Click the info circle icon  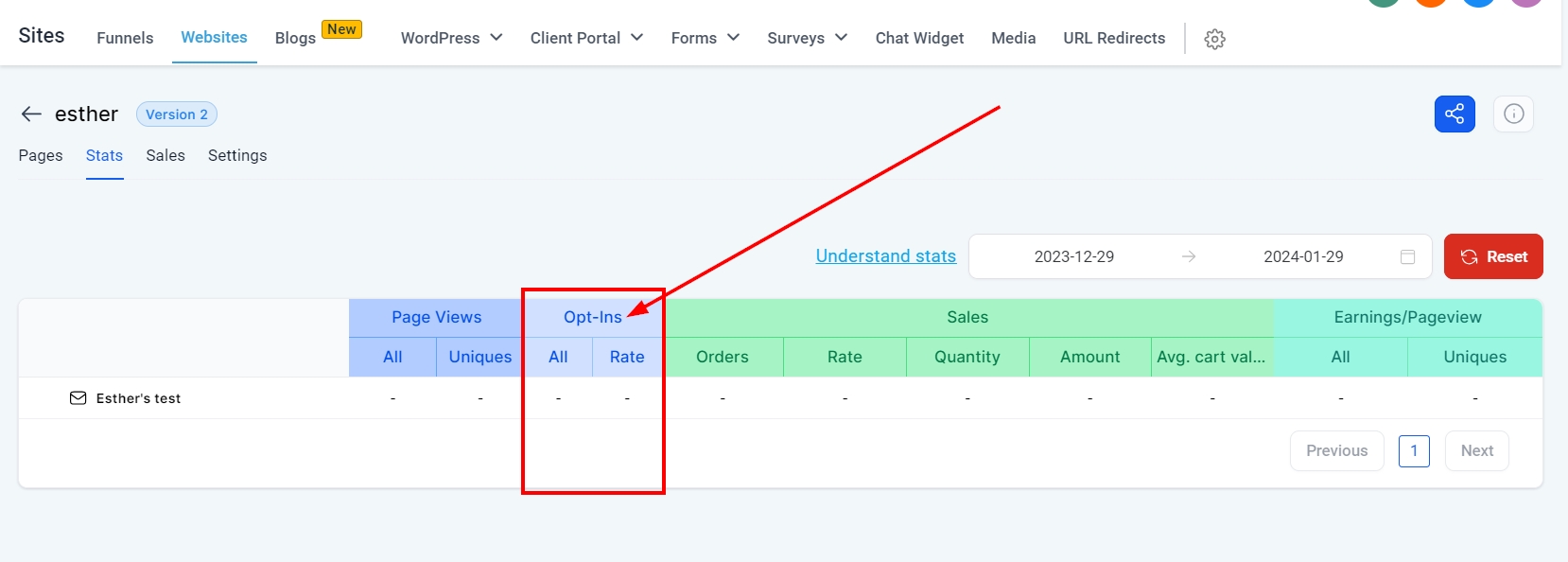tap(1514, 114)
